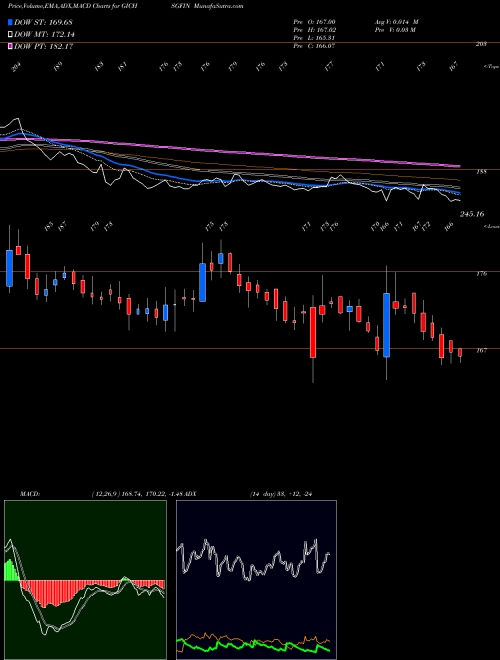
Task: Click the 188 price axis label
Action: (x=482, y=172)
